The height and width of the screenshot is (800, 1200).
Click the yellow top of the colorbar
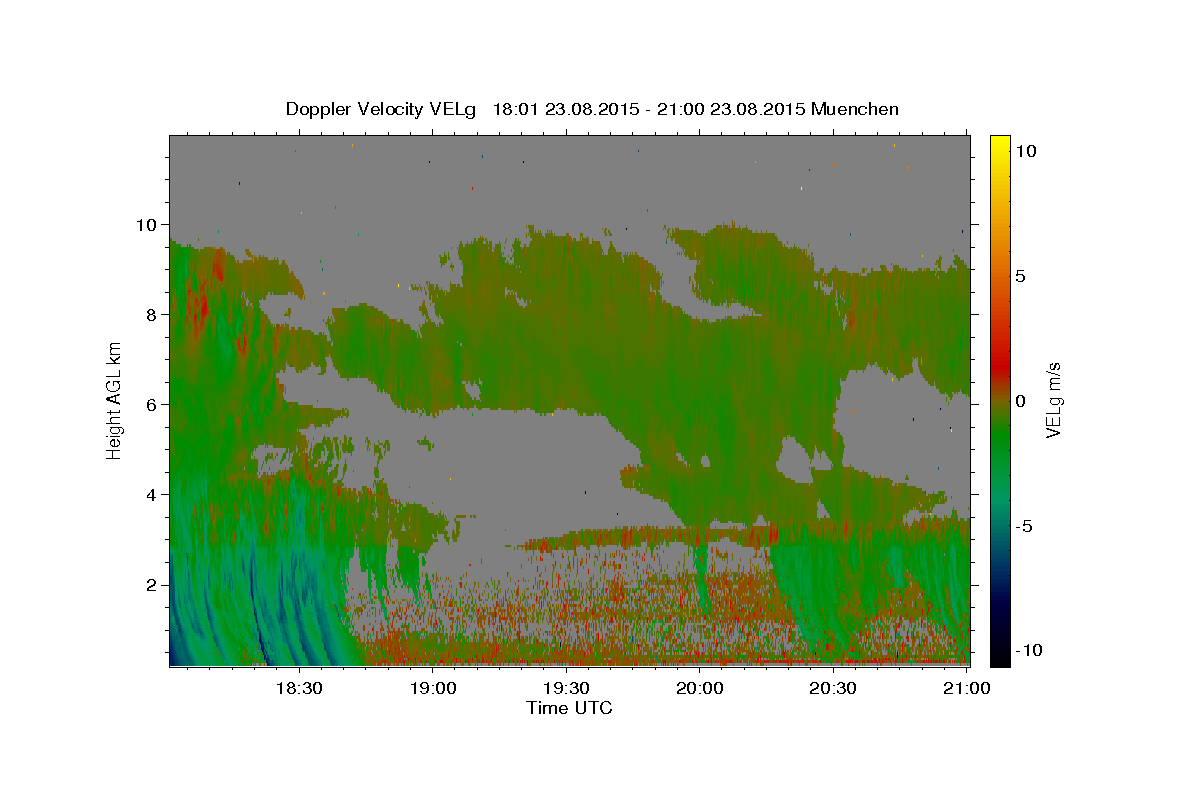[1000, 145]
